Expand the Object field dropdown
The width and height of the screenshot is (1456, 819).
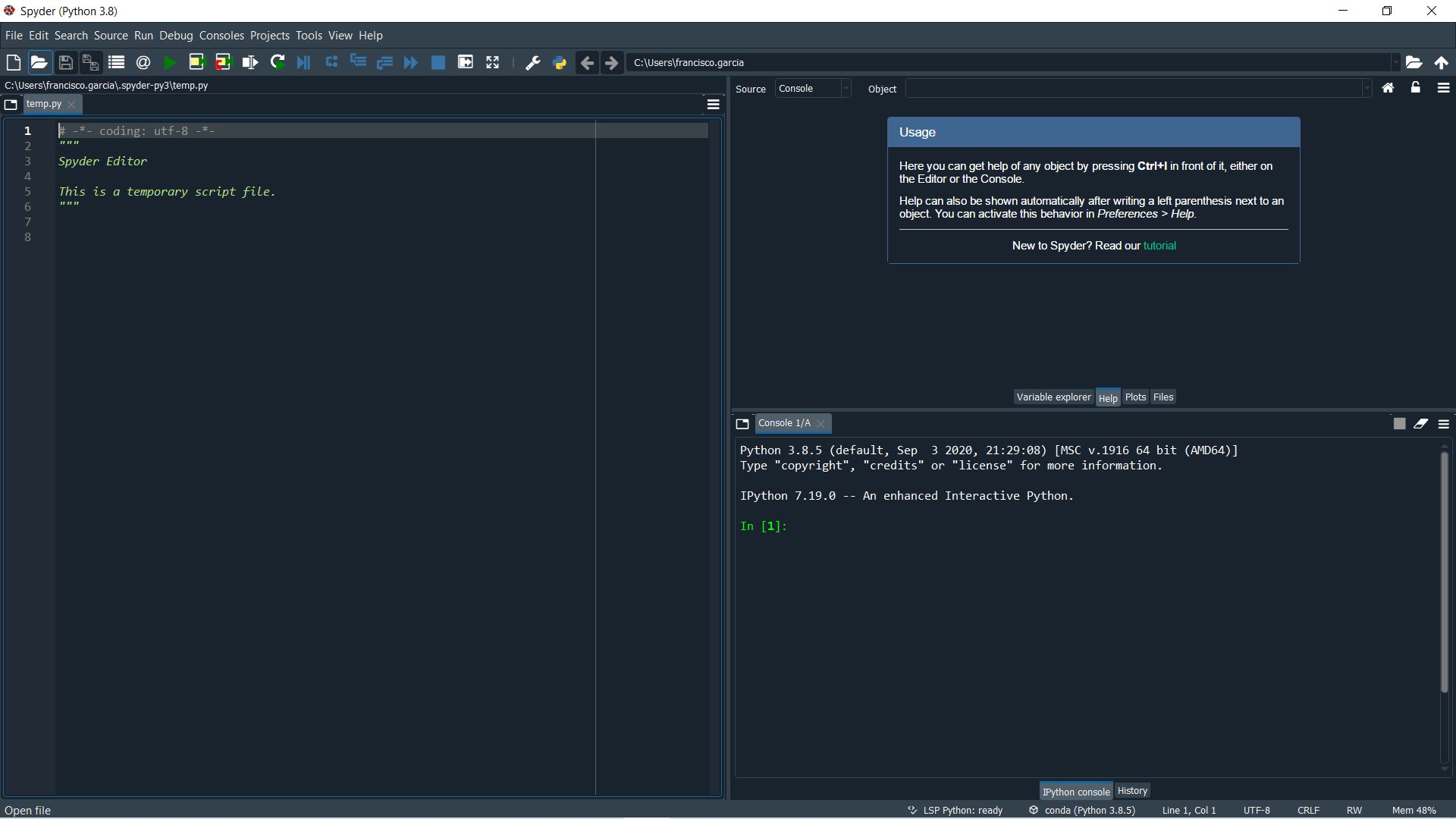pyautogui.click(x=1366, y=89)
